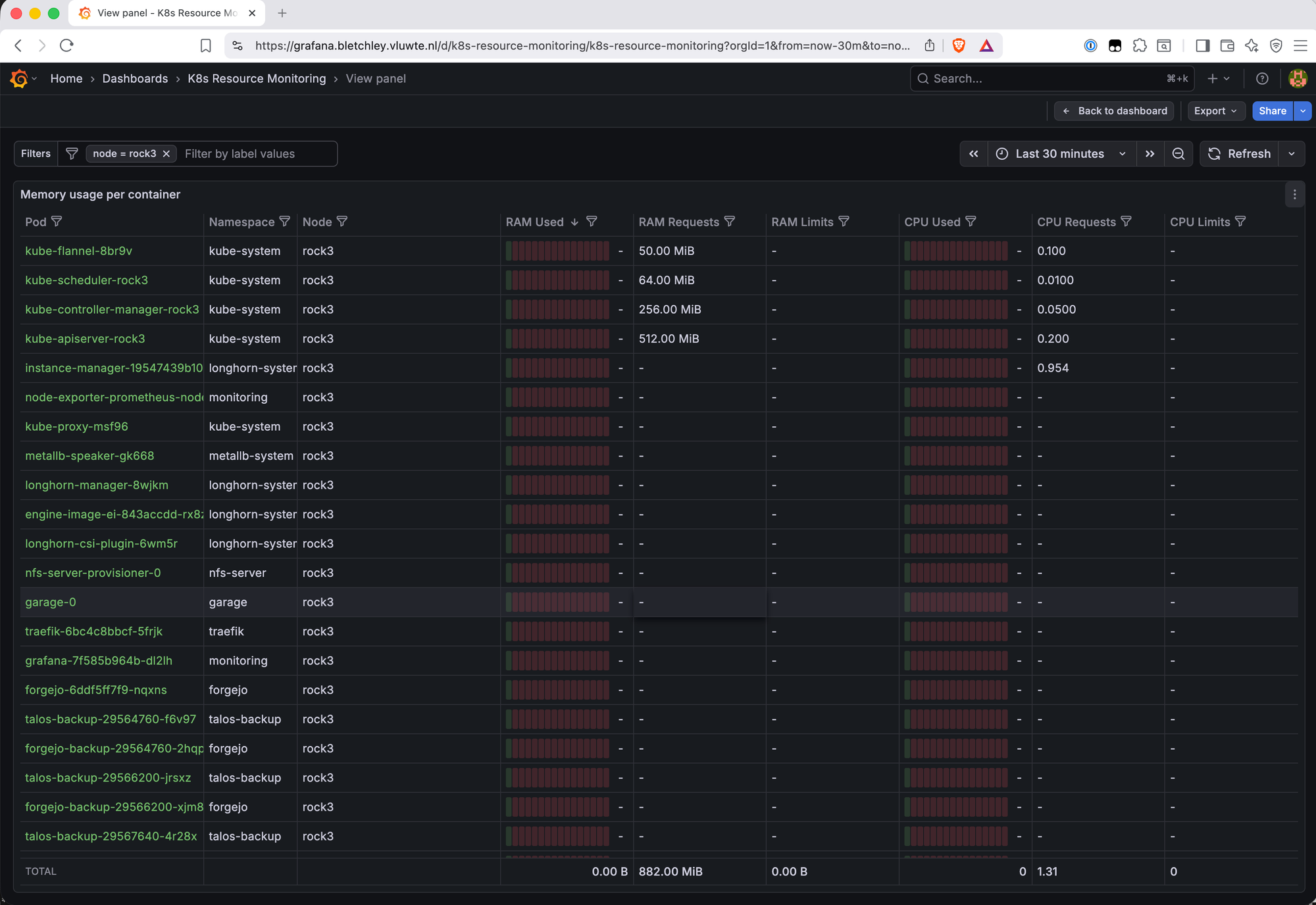Shift time range forward with double-right chevron
The width and height of the screenshot is (1316, 905).
coord(1150,153)
